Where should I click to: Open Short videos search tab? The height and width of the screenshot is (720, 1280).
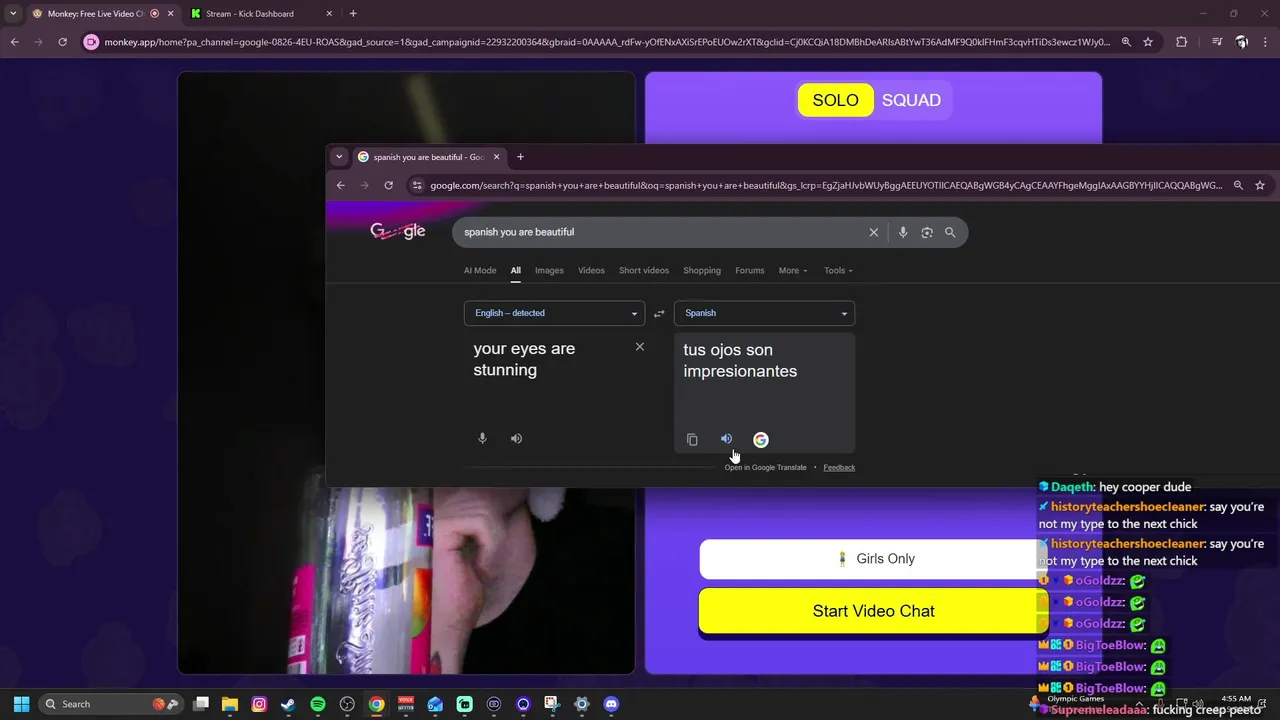pos(644,270)
